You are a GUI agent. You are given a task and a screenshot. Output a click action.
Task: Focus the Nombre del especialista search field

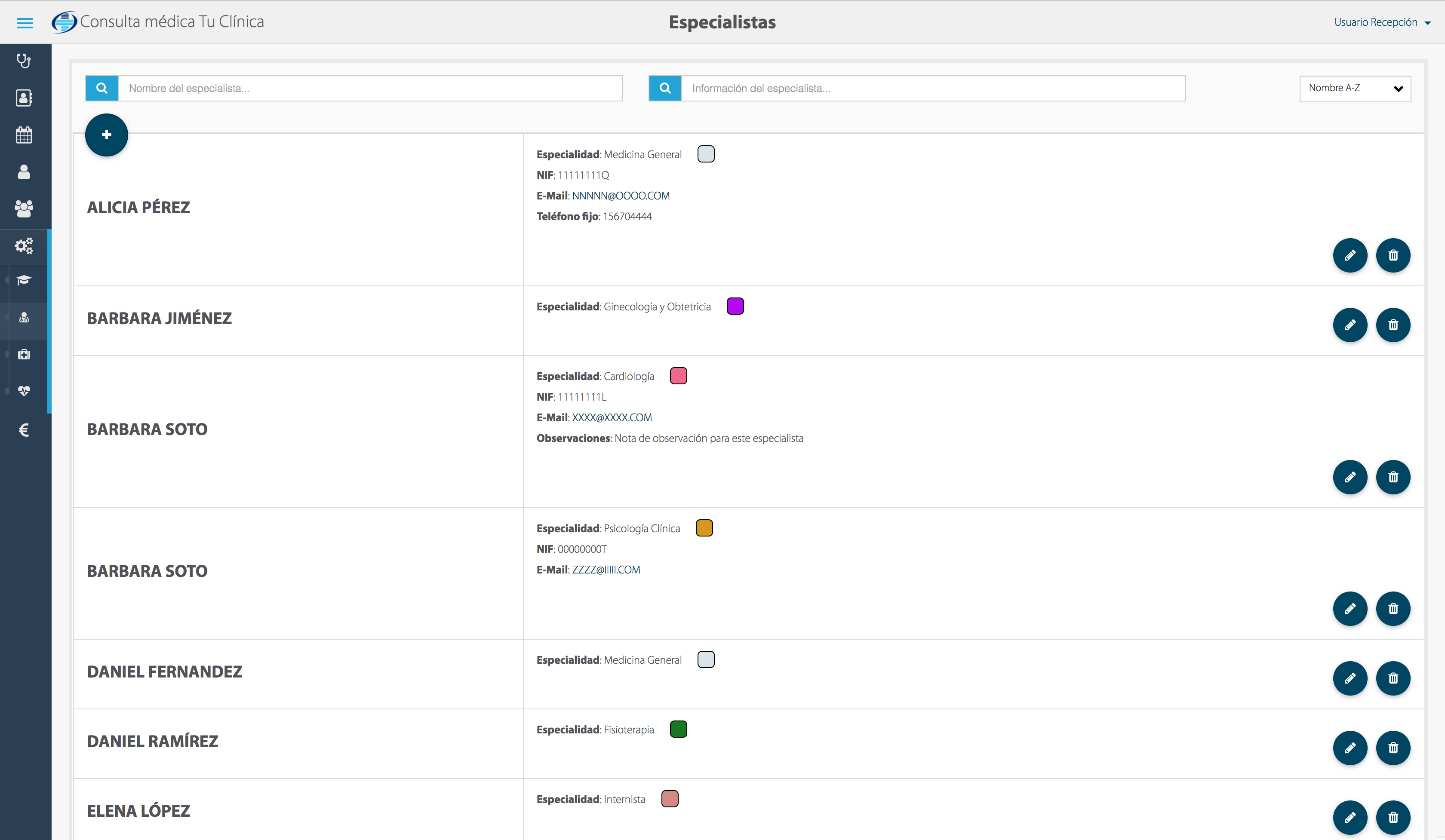point(369,88)
